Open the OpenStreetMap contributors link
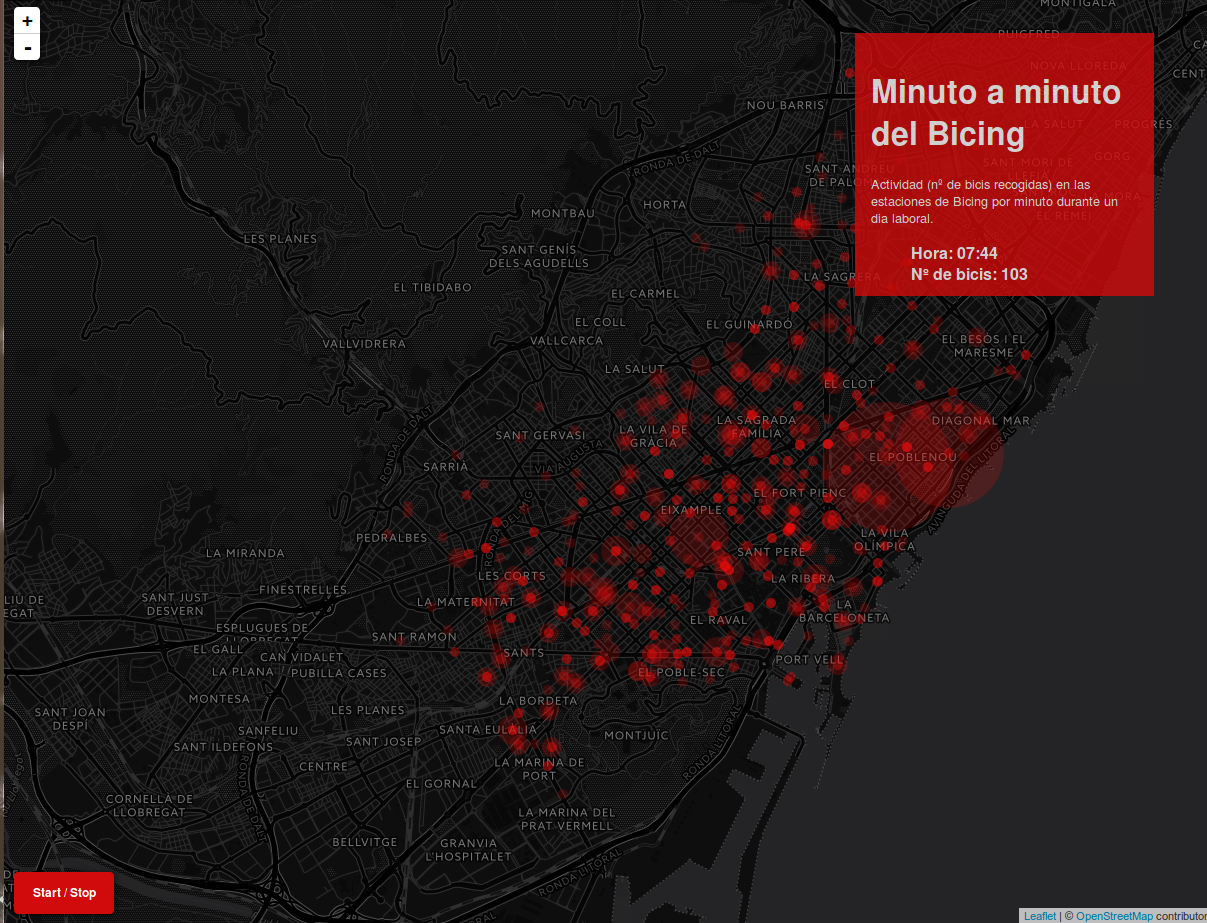Image resolution: width=1207 pixels, height=923 pixels. 1114,916
